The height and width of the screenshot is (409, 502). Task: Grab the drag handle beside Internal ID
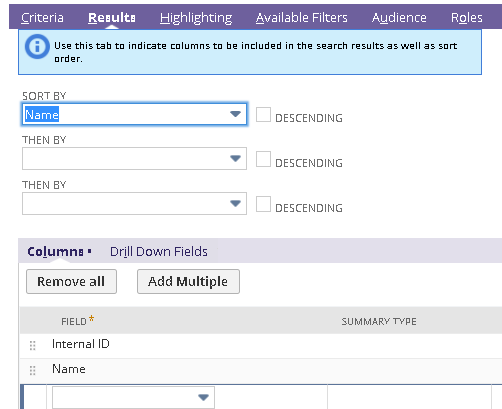click(33, 345)
